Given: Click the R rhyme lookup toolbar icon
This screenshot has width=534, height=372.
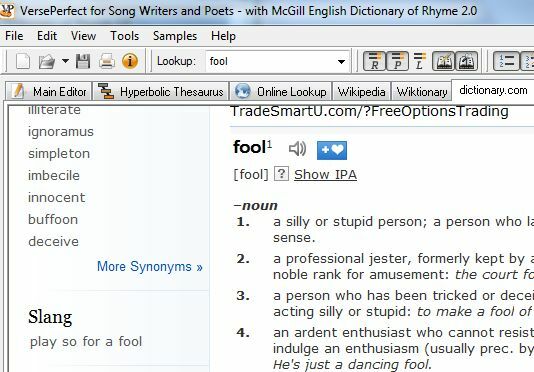Looking at the screenshot, I should coord(374,61).
